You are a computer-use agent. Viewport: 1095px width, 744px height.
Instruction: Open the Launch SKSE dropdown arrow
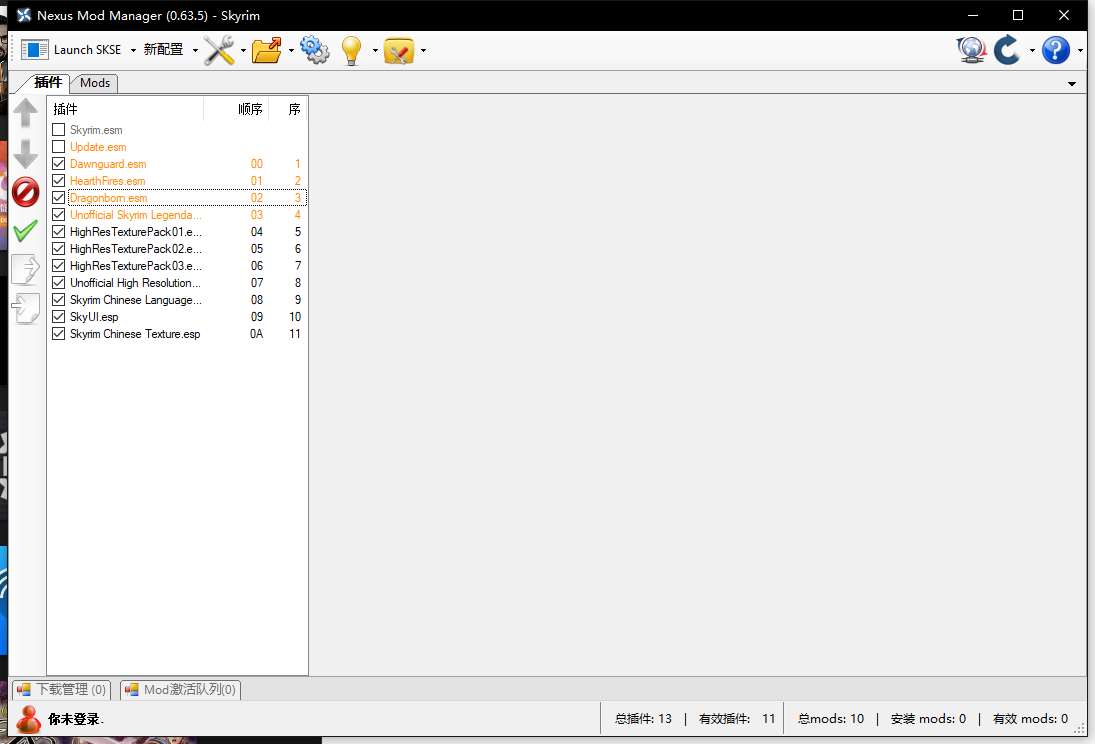(x=133, y=50)
